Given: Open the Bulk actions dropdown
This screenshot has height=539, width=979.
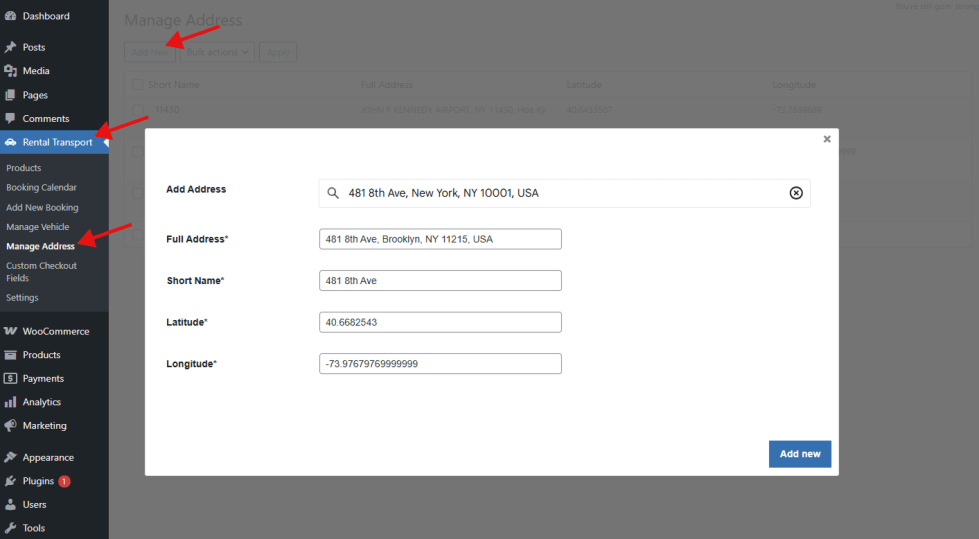Looking at the screenshot, I should (218, 52).
